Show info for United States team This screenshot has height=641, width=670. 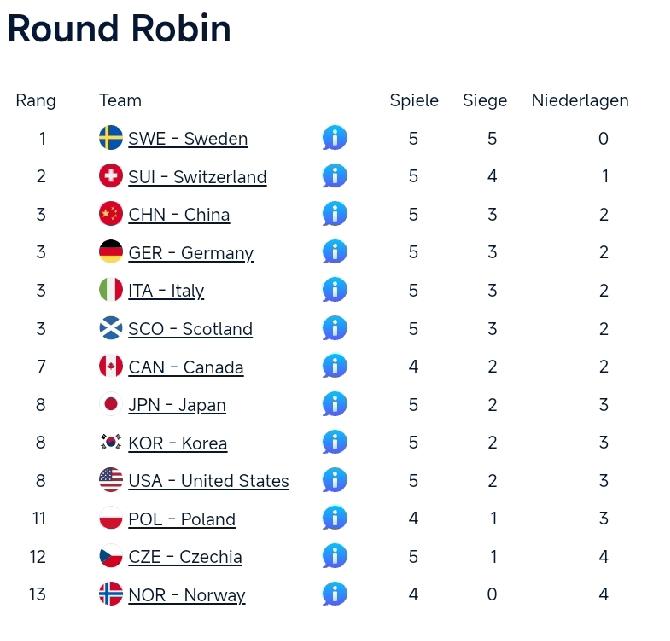335,480
